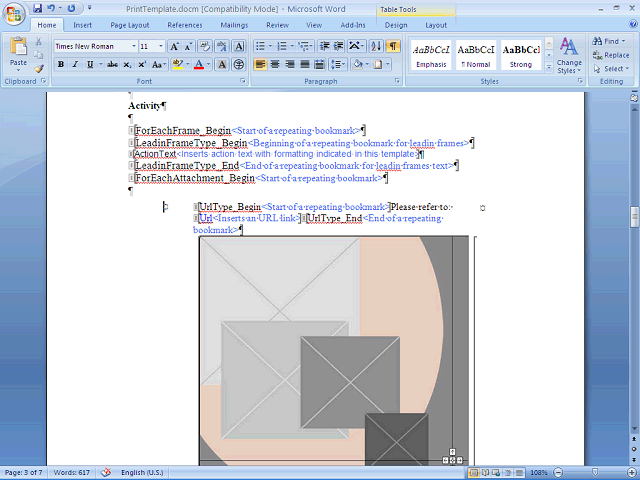The image size is (640, 480).
Task: Apply character shading icon
Action: (222, 64)
